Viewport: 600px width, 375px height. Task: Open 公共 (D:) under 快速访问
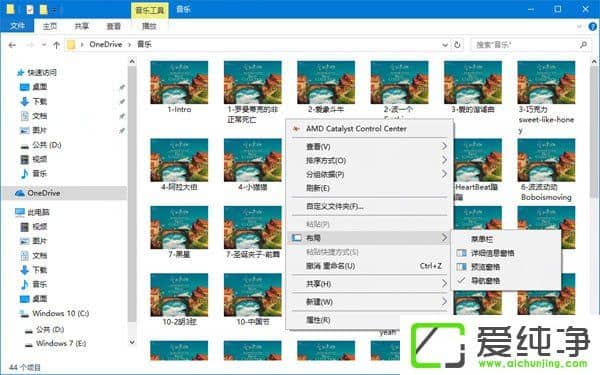point(41,145)
